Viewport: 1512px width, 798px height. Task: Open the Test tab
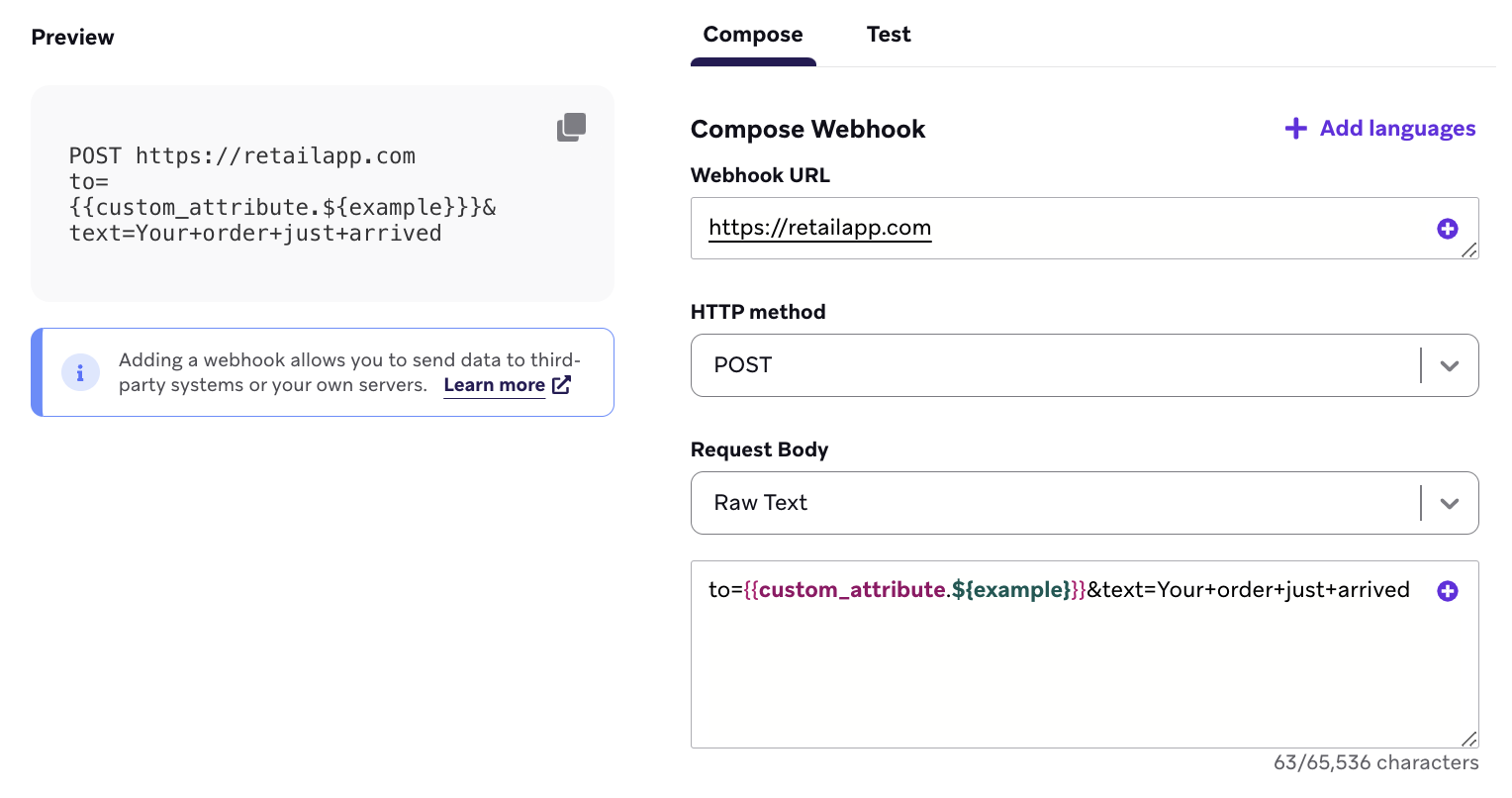click(888, 35)
